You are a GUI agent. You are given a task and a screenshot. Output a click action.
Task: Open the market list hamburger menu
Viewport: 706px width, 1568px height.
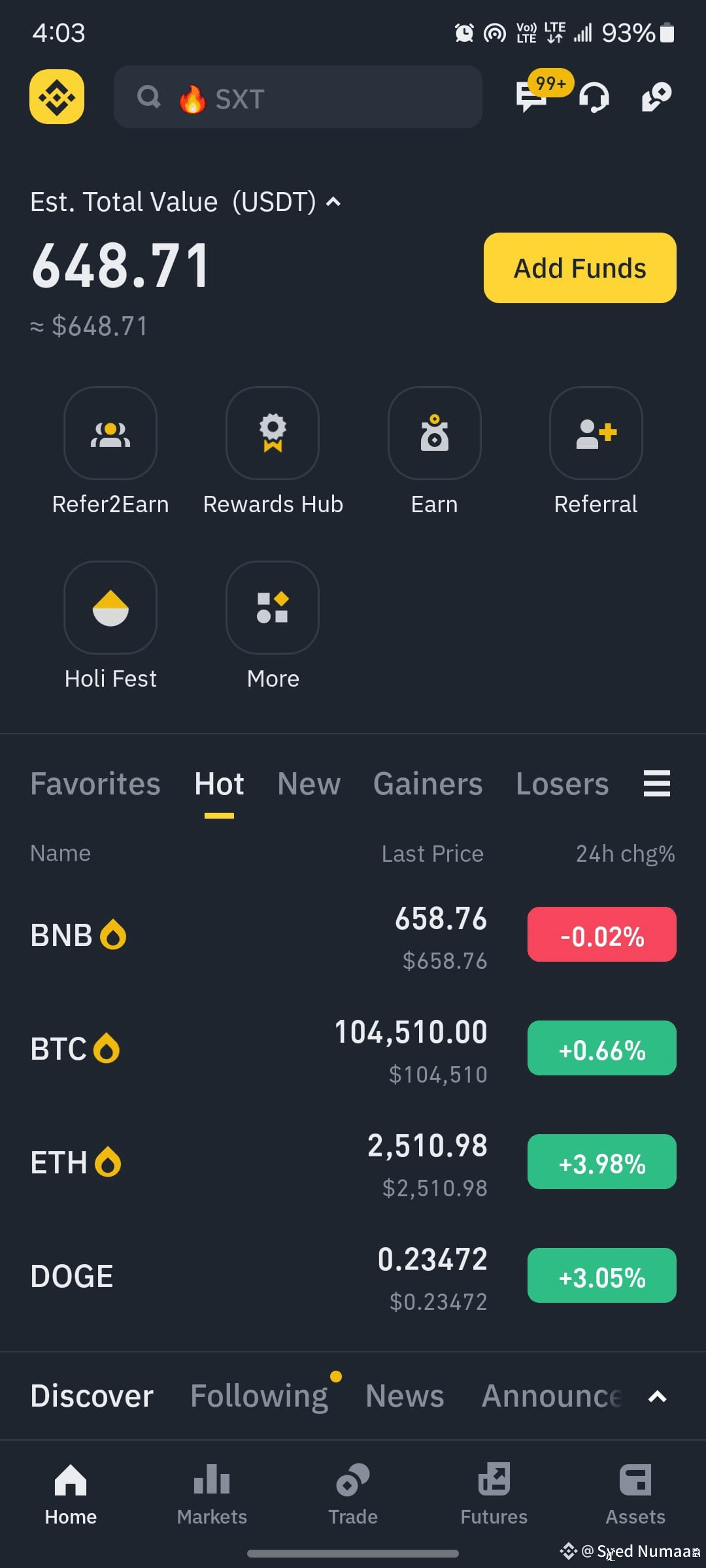[x=657, y=783]
